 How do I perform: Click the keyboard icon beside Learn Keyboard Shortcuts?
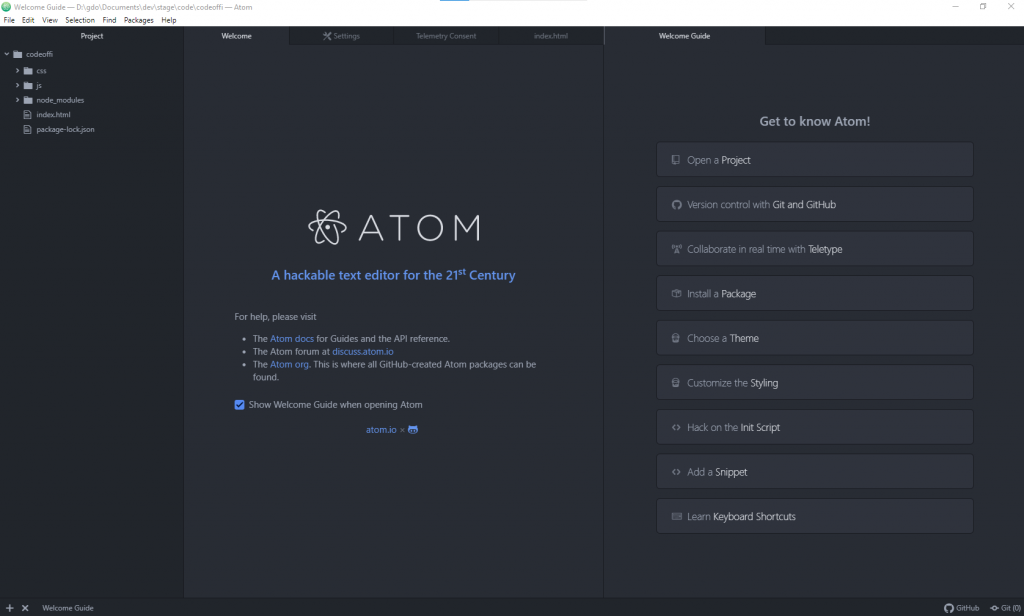677,516
